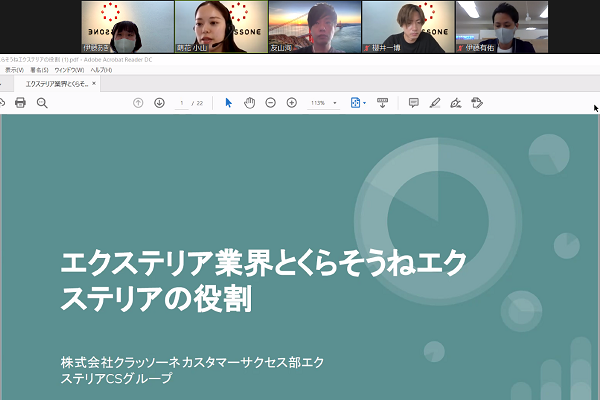Go to previous page with up arrow
The image size is (600, 400).
[x=138, y=103]
